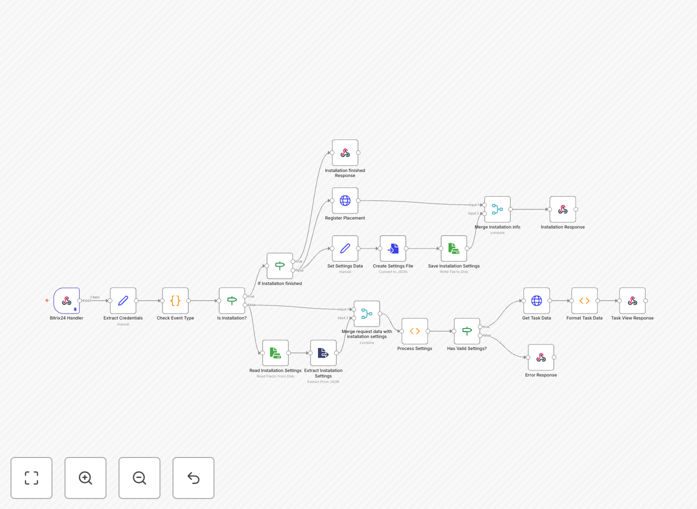Select the Has Valid Settings? node
The width and height of the screenshot is (697, 509).
467,331
